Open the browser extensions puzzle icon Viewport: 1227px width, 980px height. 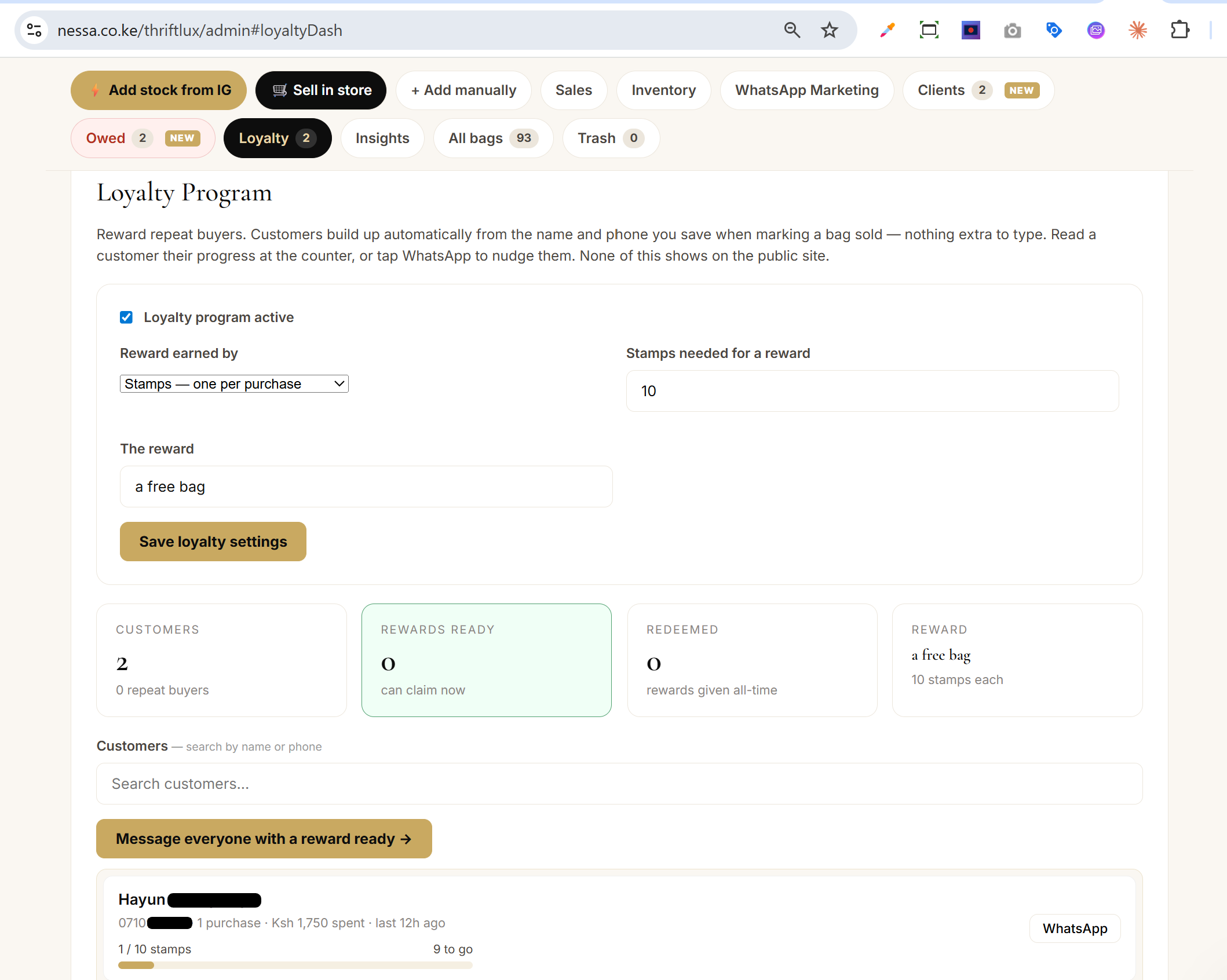[x=1180, y=30]
